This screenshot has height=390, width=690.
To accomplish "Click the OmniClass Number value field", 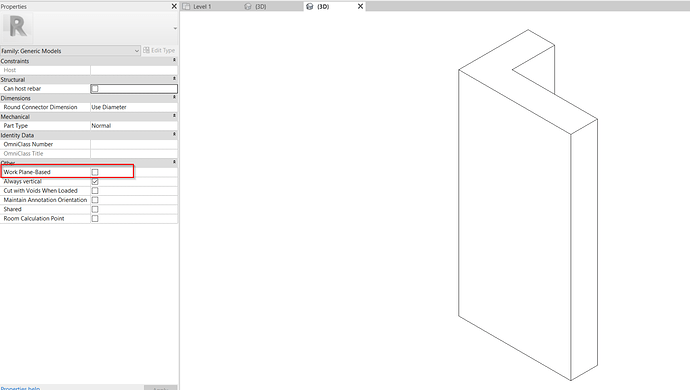I will tap(134, 144).
